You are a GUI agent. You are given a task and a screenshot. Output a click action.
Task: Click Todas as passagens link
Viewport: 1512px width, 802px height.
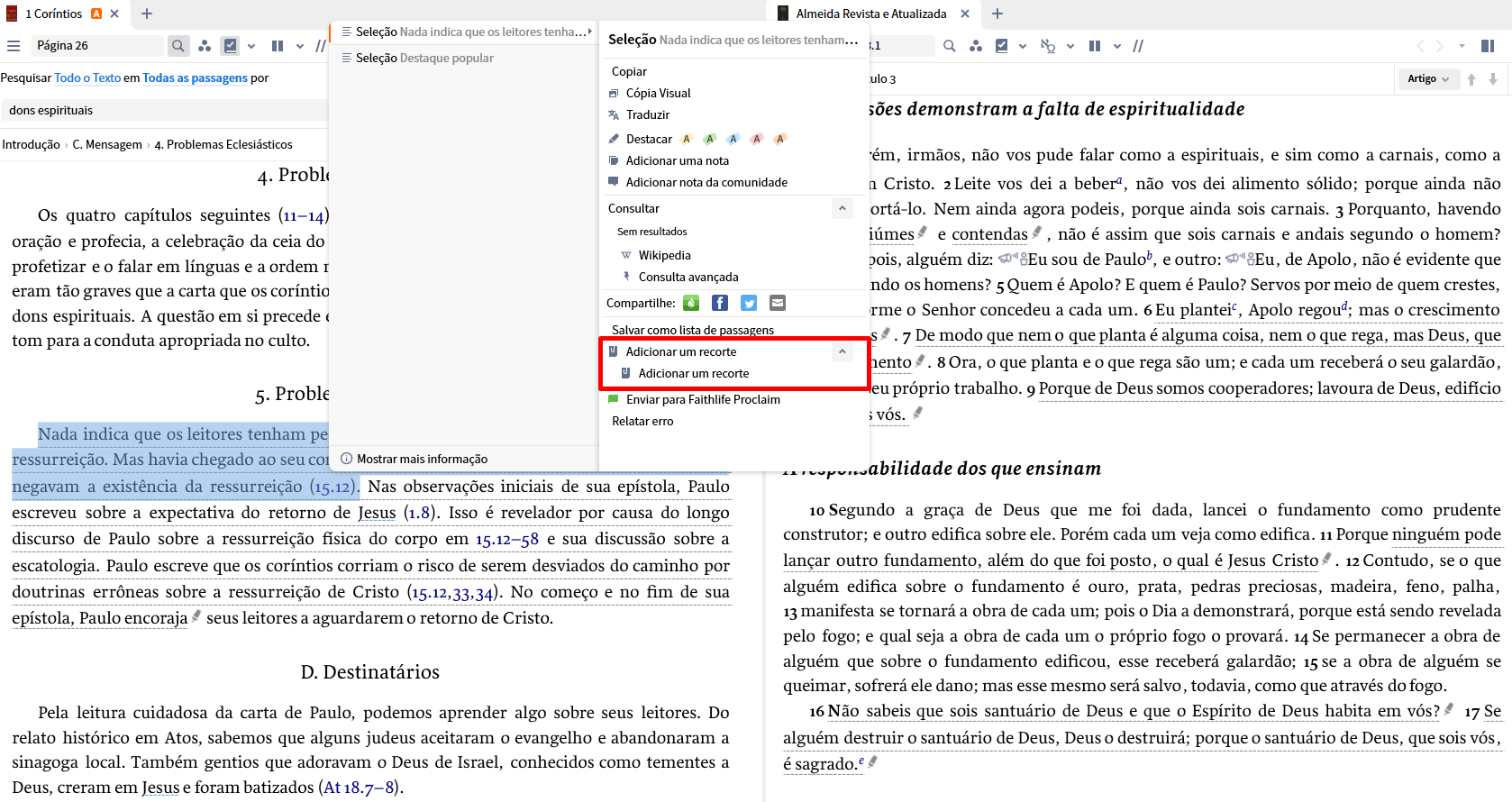[x=195, y=78]
